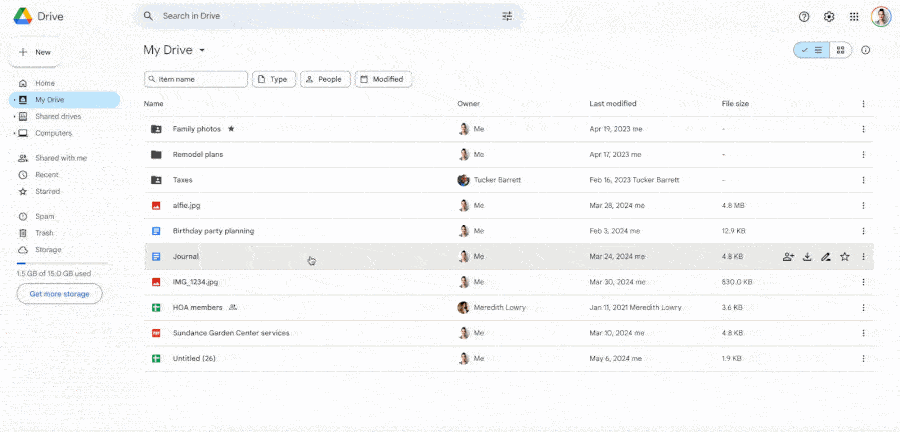Switch to grid layout view

tap(841, 50)
